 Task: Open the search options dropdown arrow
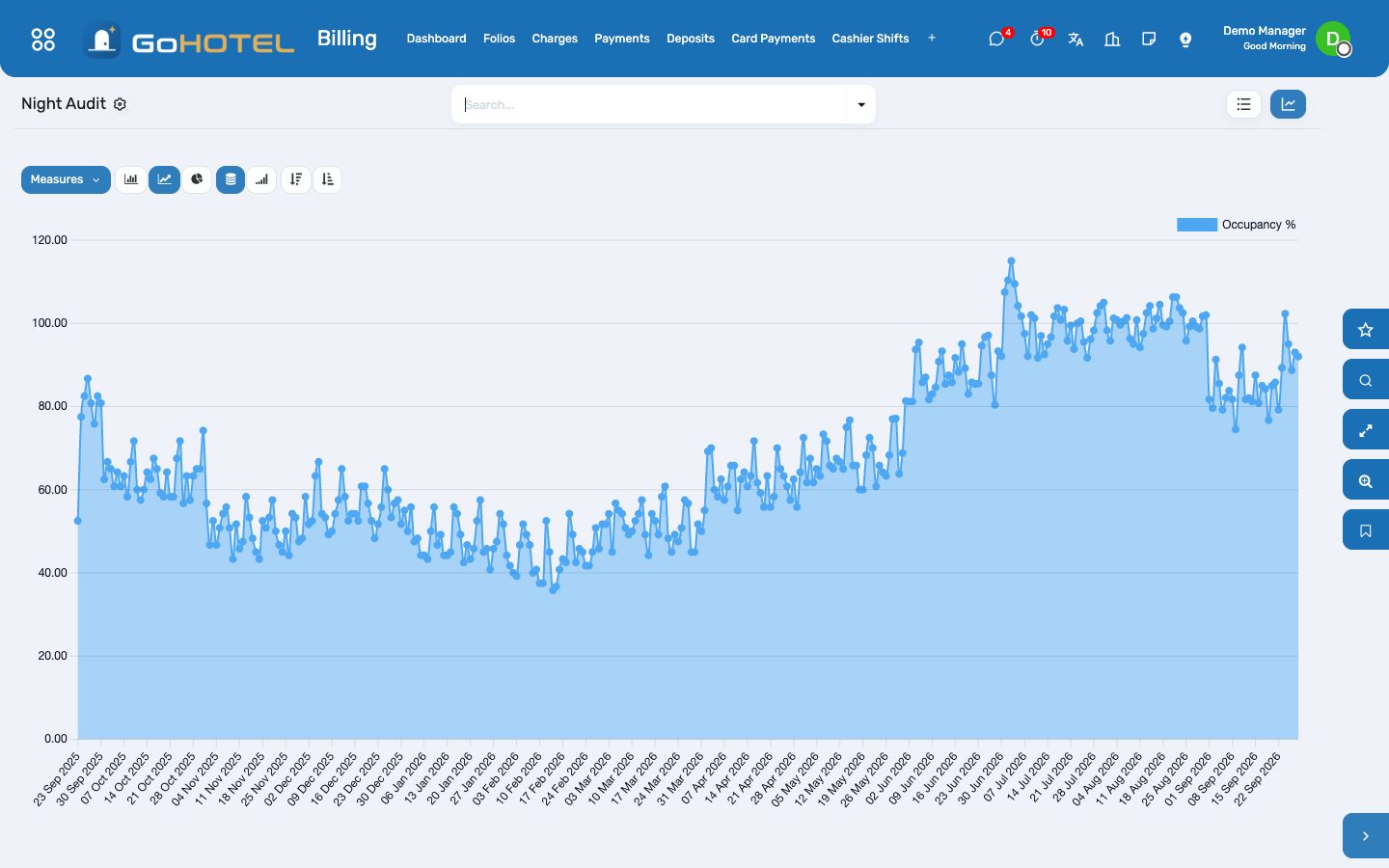click(x=861, y=104)
